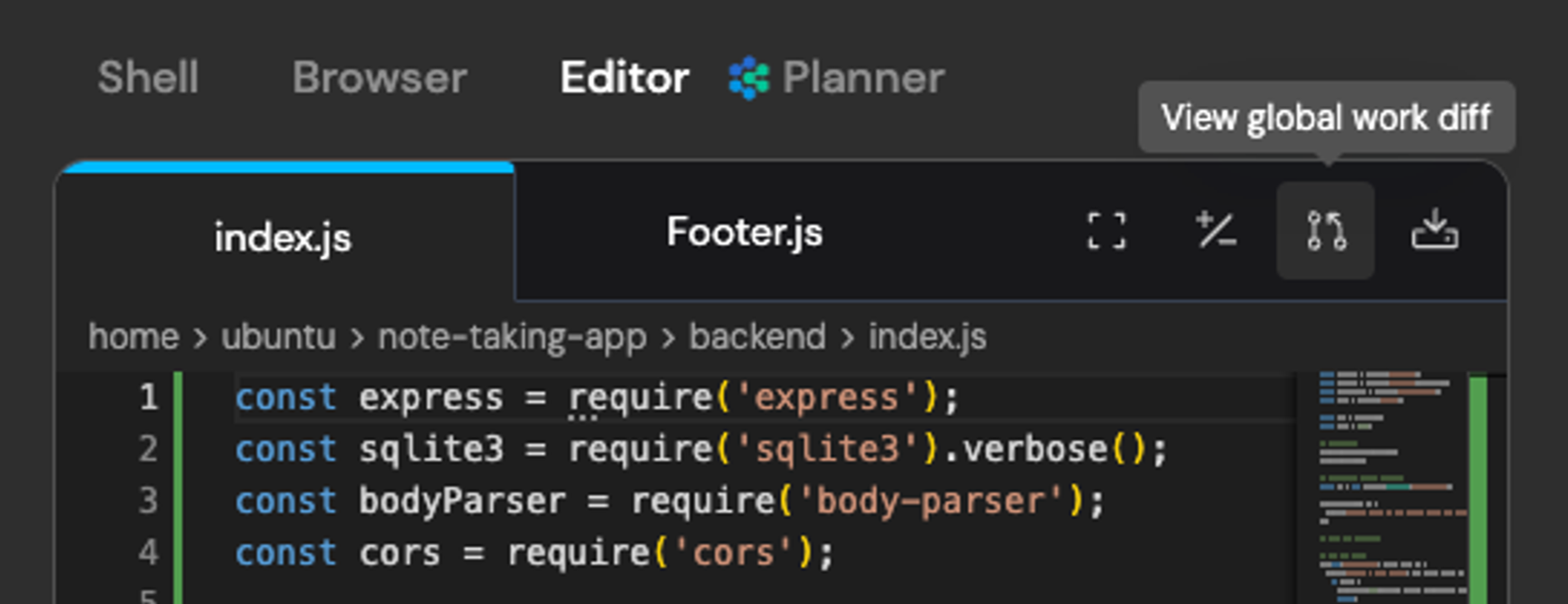Select the index.js file tab
Image resolution: width=1568 pixels, height=604 pixels.
tap(283, 237)
